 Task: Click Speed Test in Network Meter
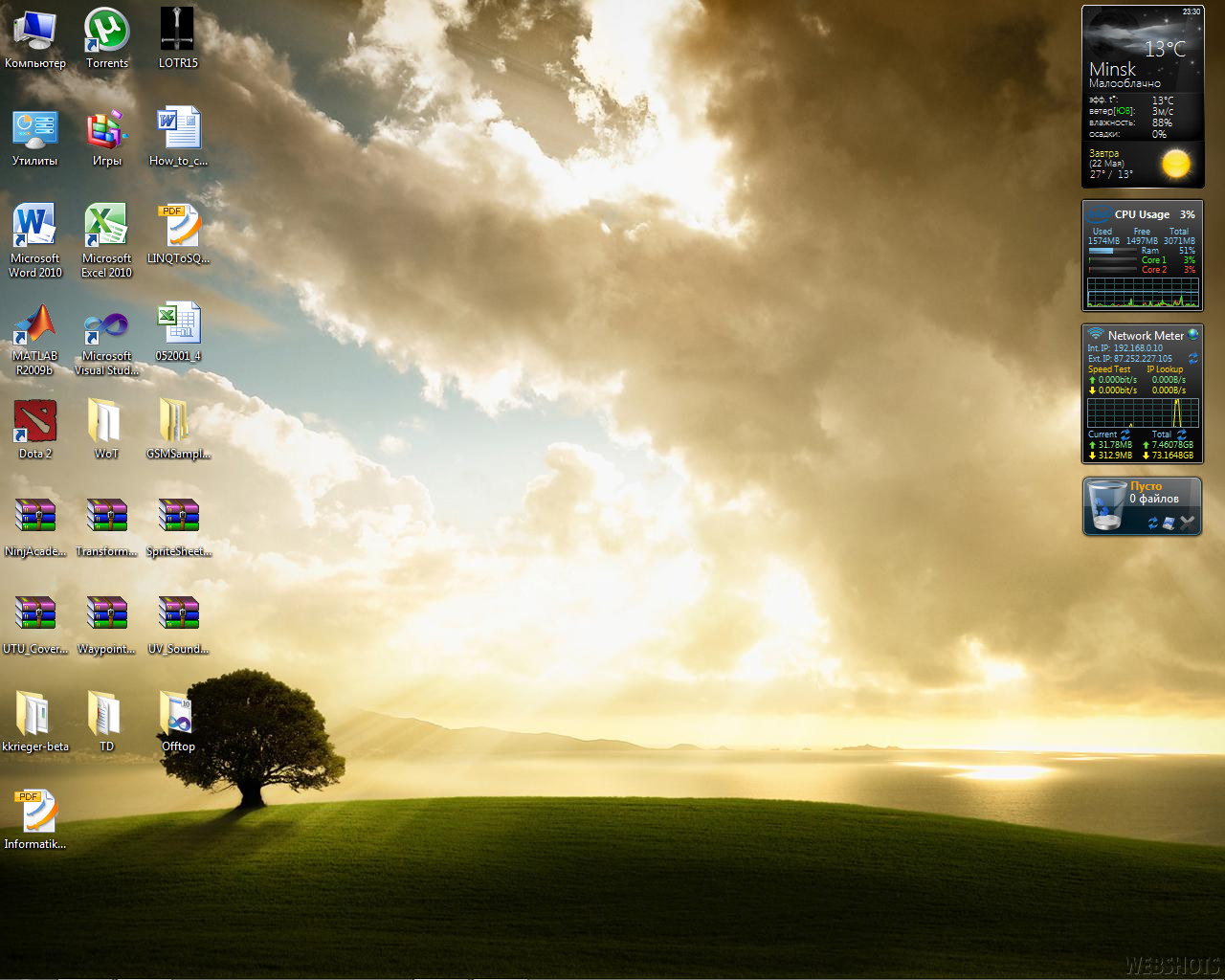[x=1109, y=369]
